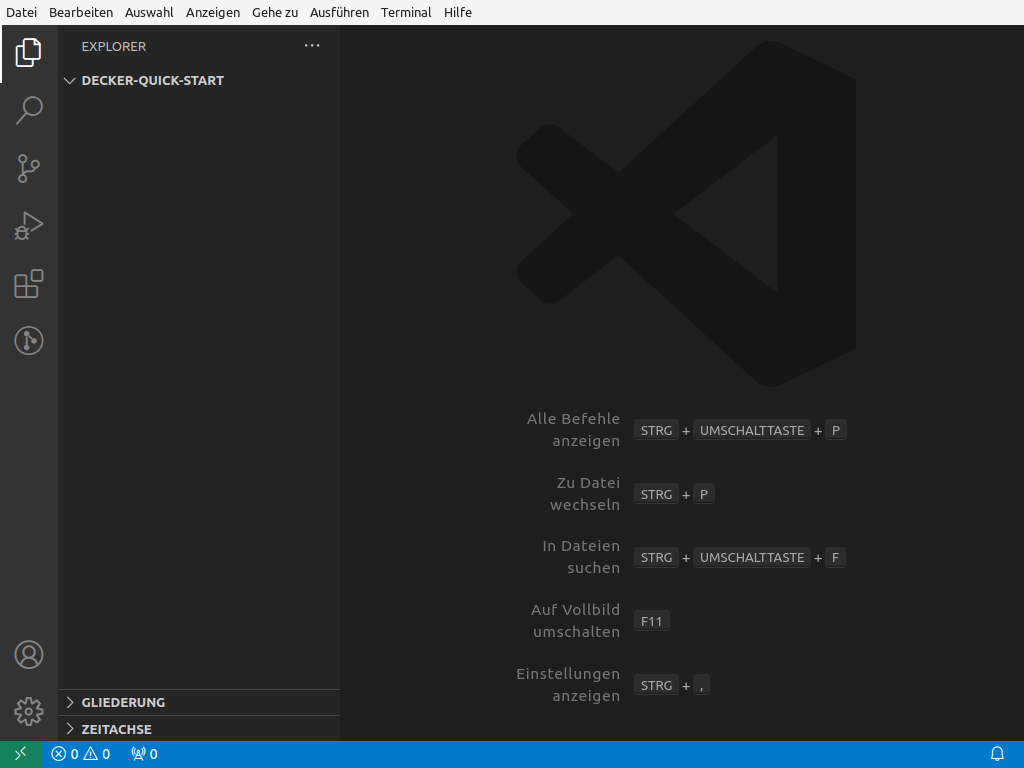Open the Hilfe menu

tap(458, 12)
